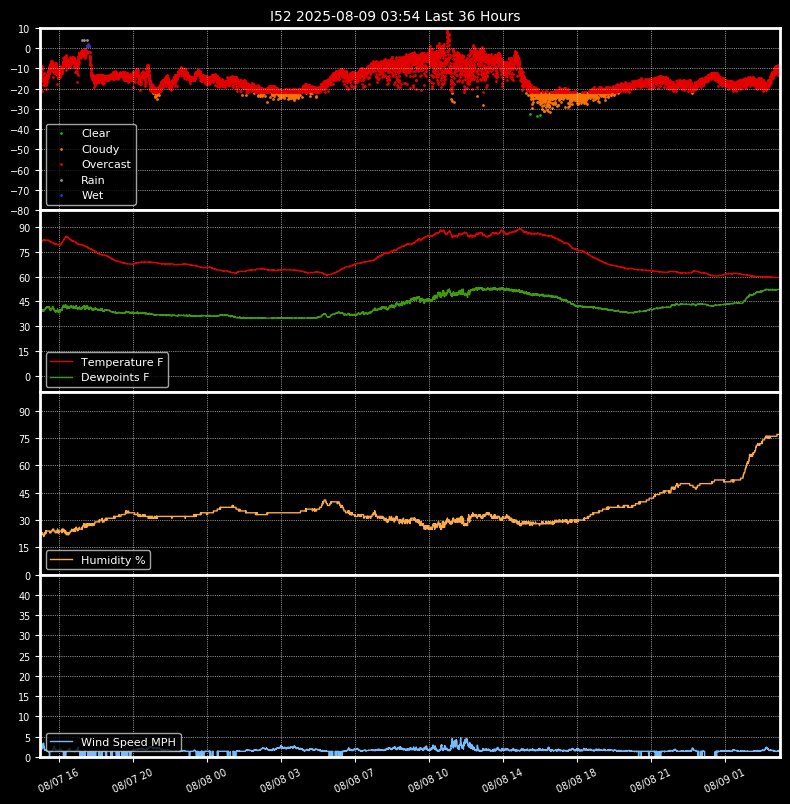Screen dimensions: 790x804
Task: Click the '5' y-axis label of wind chart
Action: (28, 738)
